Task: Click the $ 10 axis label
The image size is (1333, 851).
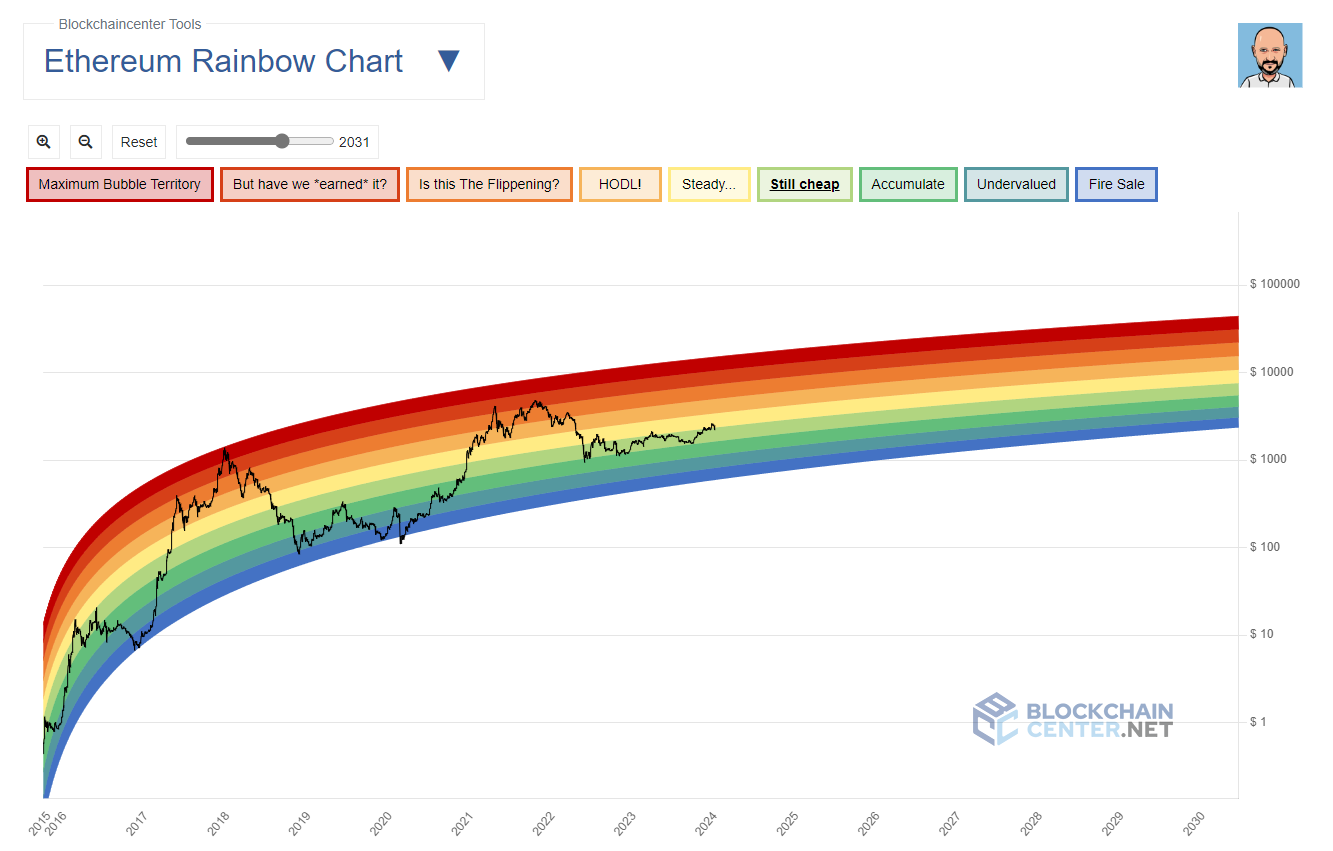Action: [1263, 634]
